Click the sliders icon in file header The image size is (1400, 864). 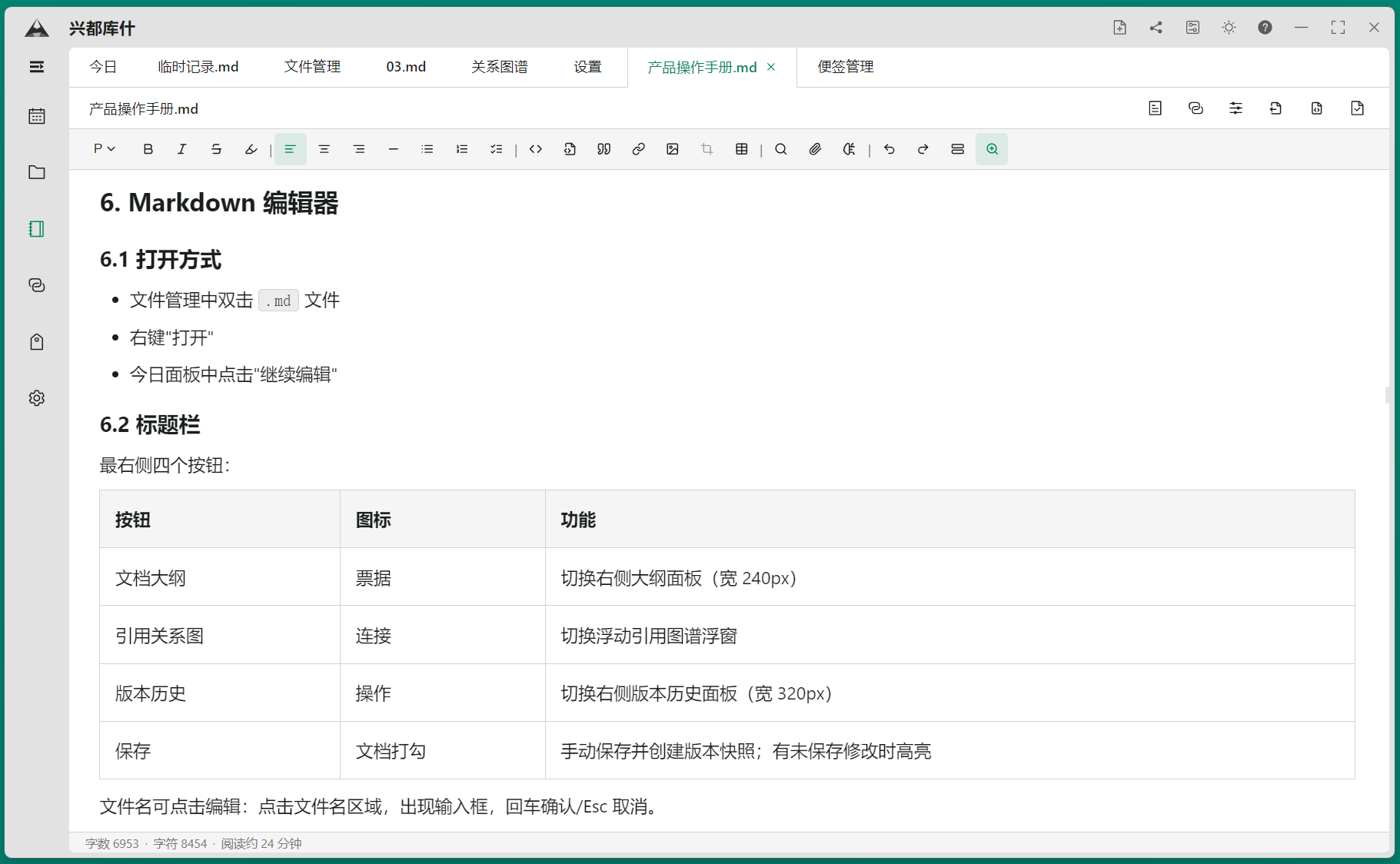(1235, 108)
